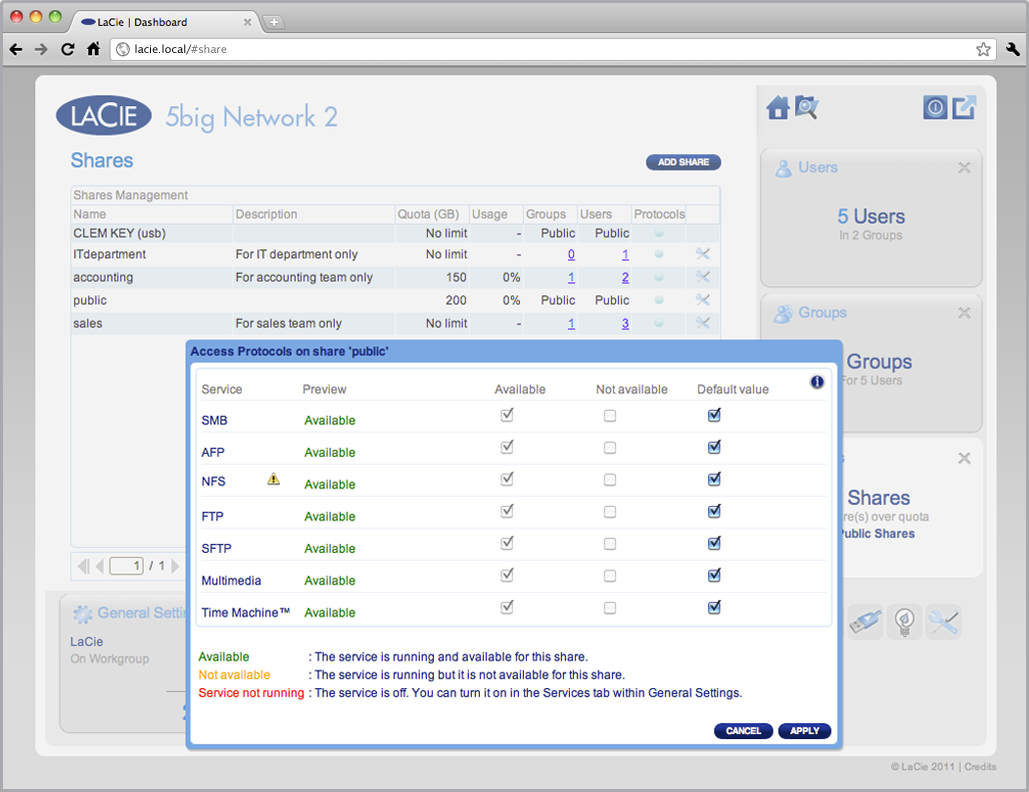The width and height of the screenshot is (1029, 792).
Task: Click the logout arrow icon
Action: 963,108
